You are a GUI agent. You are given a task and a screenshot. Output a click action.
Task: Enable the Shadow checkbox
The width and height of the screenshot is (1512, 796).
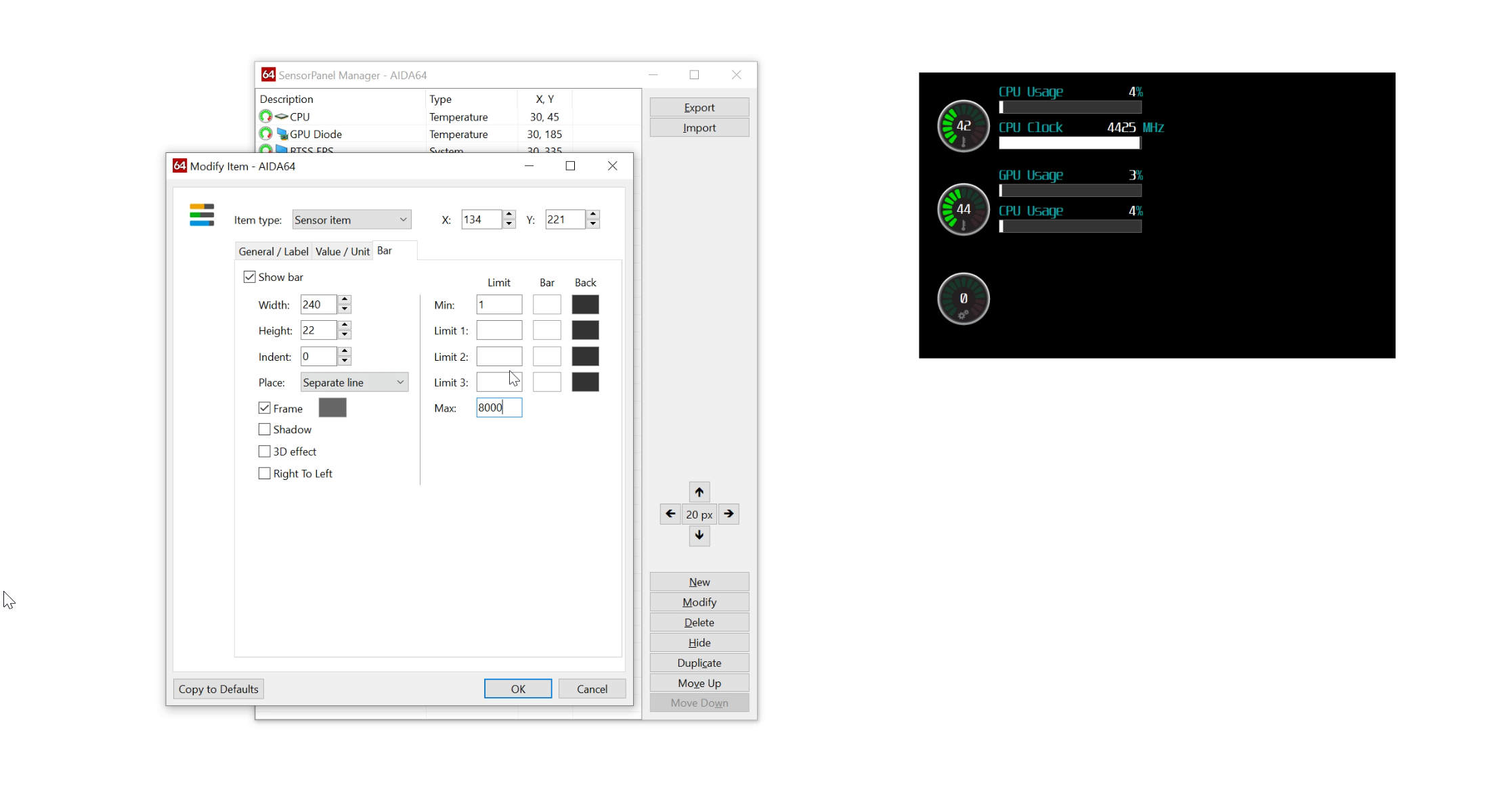tap(265, 429)
